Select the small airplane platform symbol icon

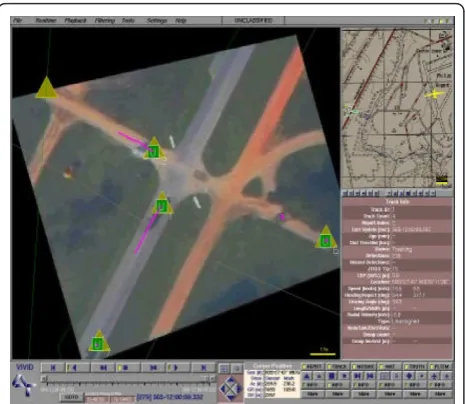click(x=447, y=376)
